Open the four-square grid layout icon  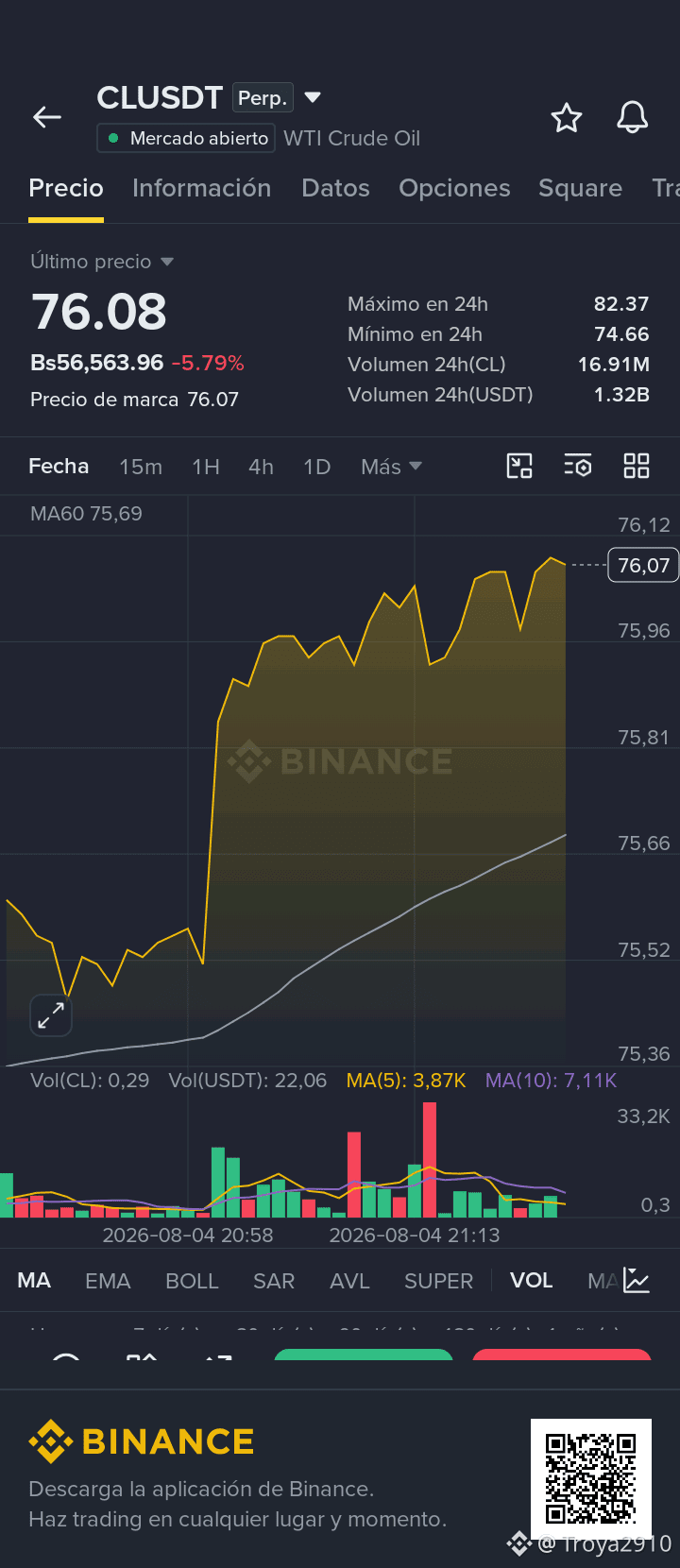[637, 466]
